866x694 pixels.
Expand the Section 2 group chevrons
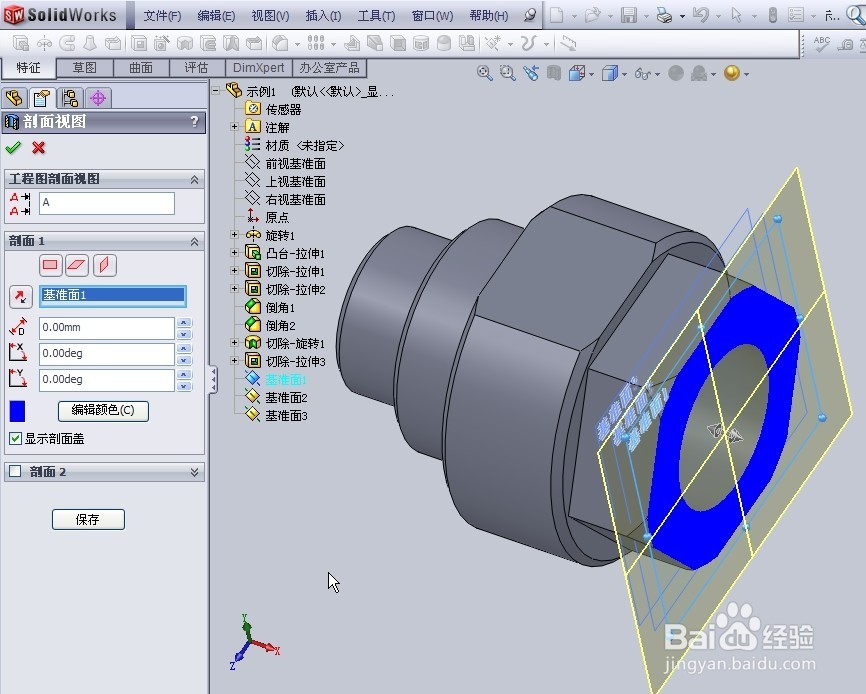pos(194,472)
